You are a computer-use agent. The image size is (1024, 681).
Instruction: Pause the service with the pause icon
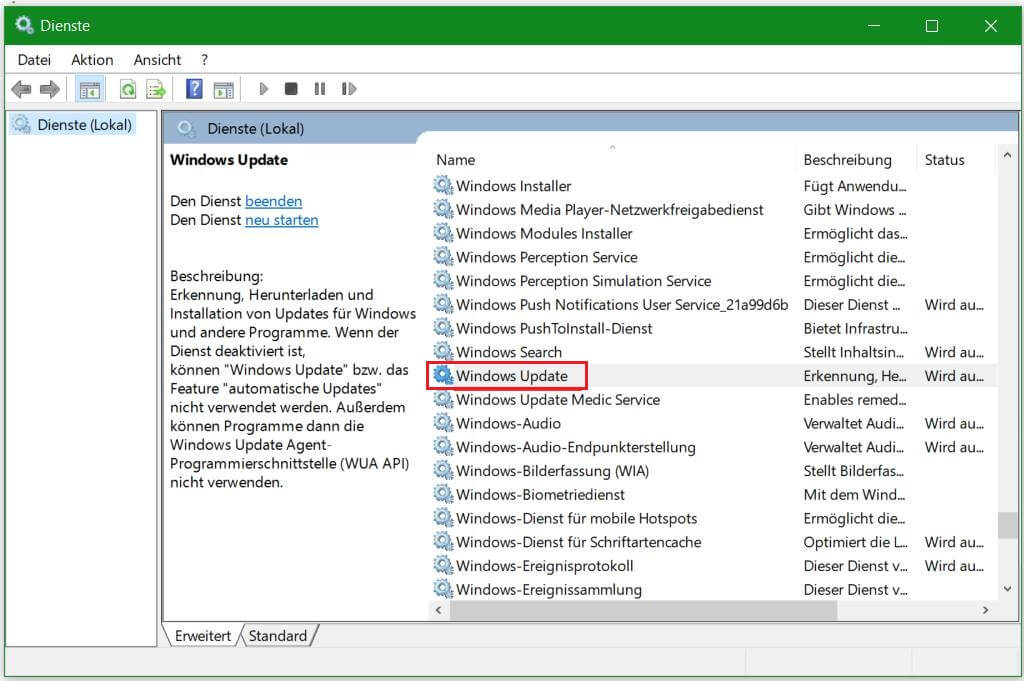(x=319, y=89)
